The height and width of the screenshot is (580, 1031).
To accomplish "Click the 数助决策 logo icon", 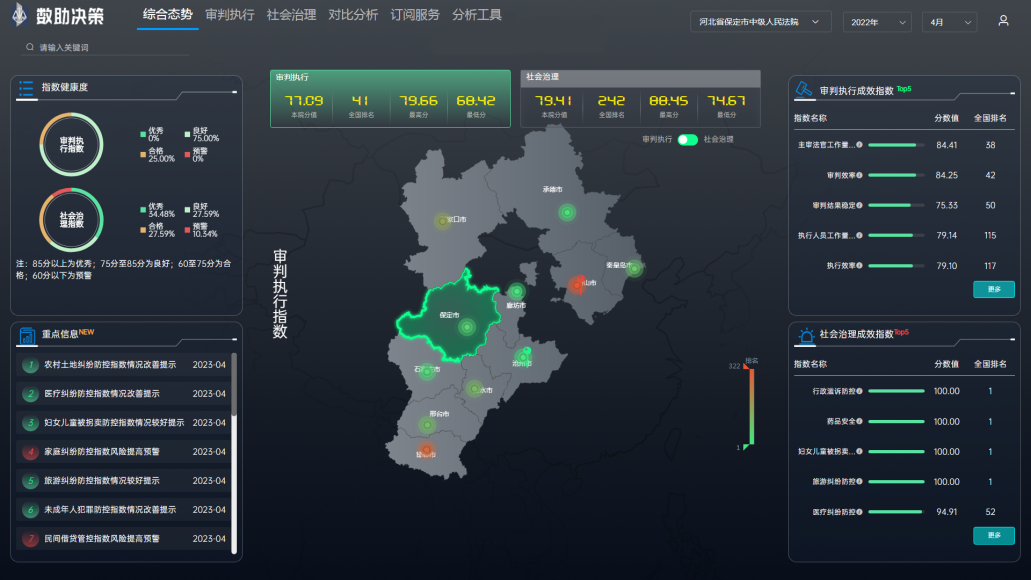I will click(x=19, y=17).
